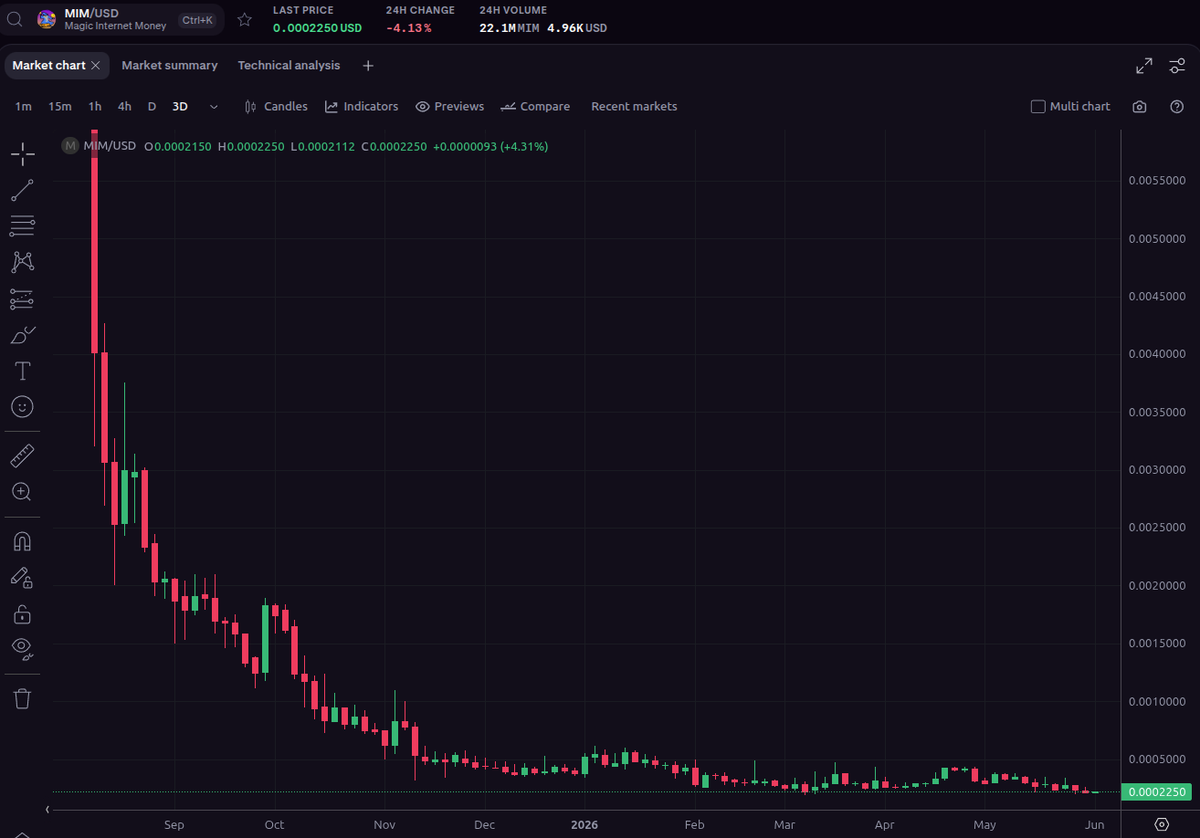Viewport: 1200px width, 838px height.
Task: Toggle lock all drawings padlock
Action: coord(22,613)
